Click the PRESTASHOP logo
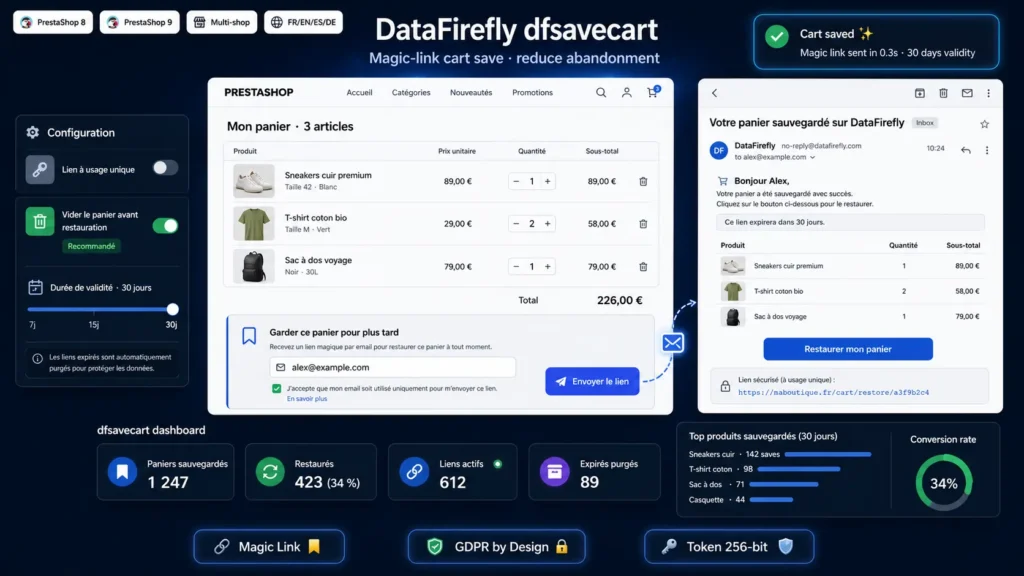The width and height of the screenshot is (1024, 576). coord(259,93)
